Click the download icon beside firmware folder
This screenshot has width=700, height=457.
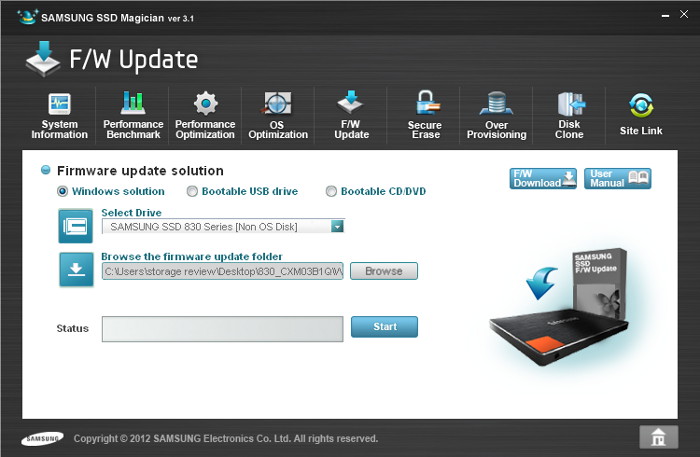(76, 270)
